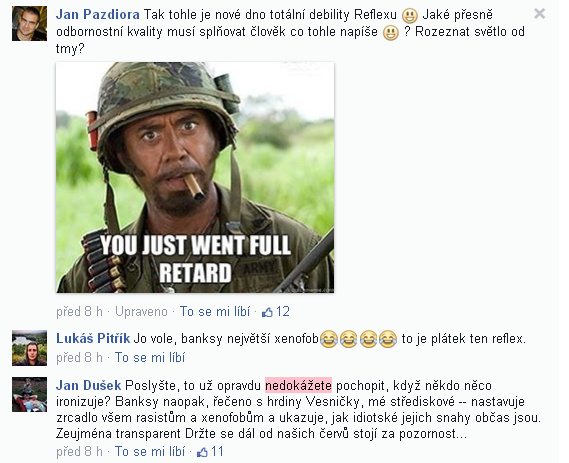The width and height of the screenshot is (569, 463).
Task: Click the '11' like count
Action: pyautogui.click(x=217, y=451)
